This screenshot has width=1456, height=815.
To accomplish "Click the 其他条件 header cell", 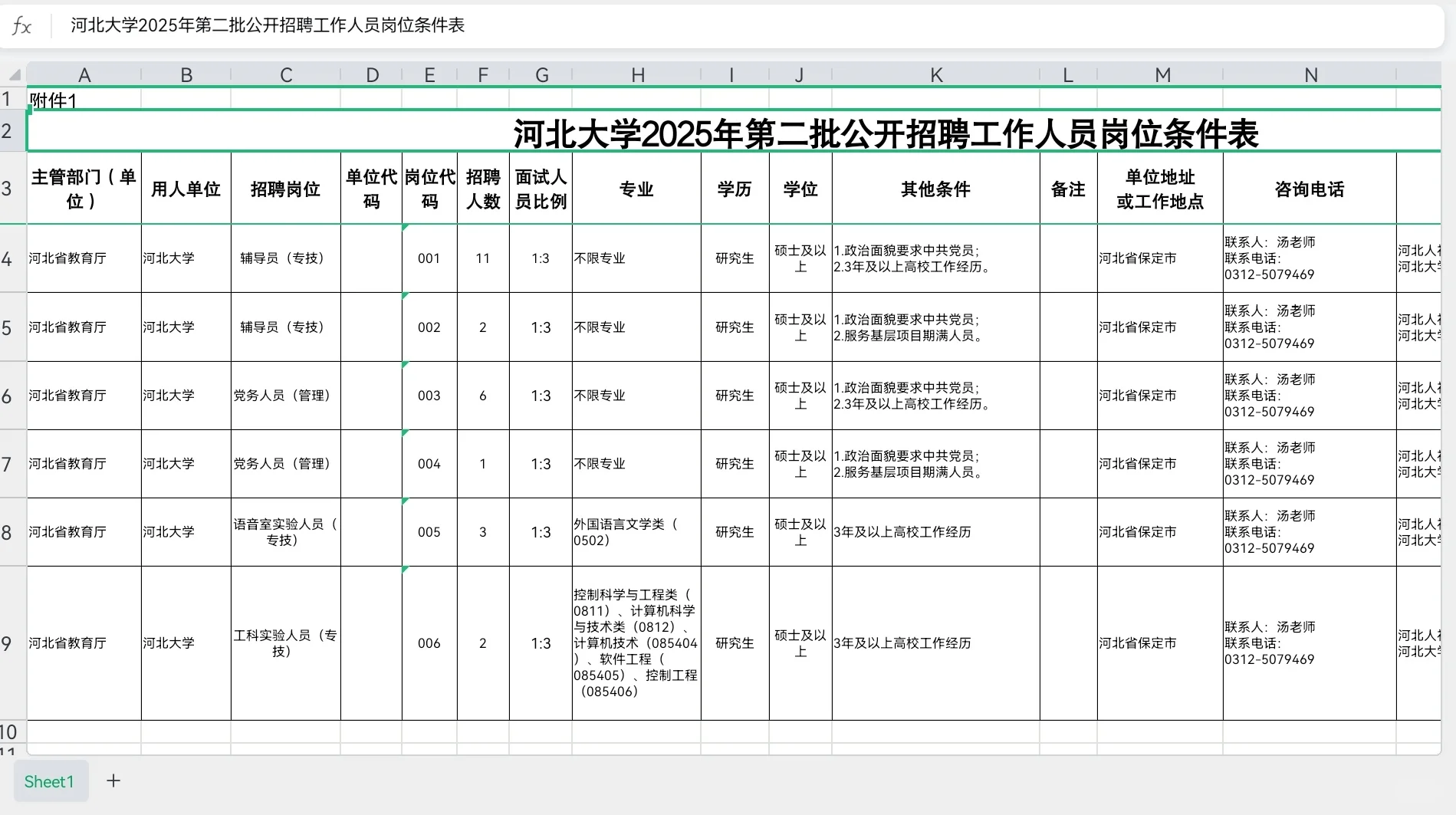I will tap(936, 189).
